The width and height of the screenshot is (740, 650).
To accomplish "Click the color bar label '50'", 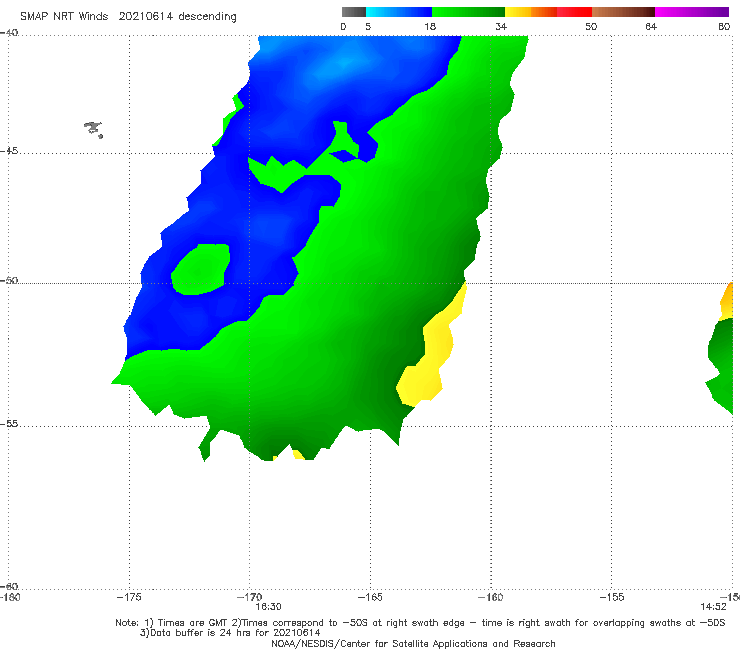I will click(591, 26).
